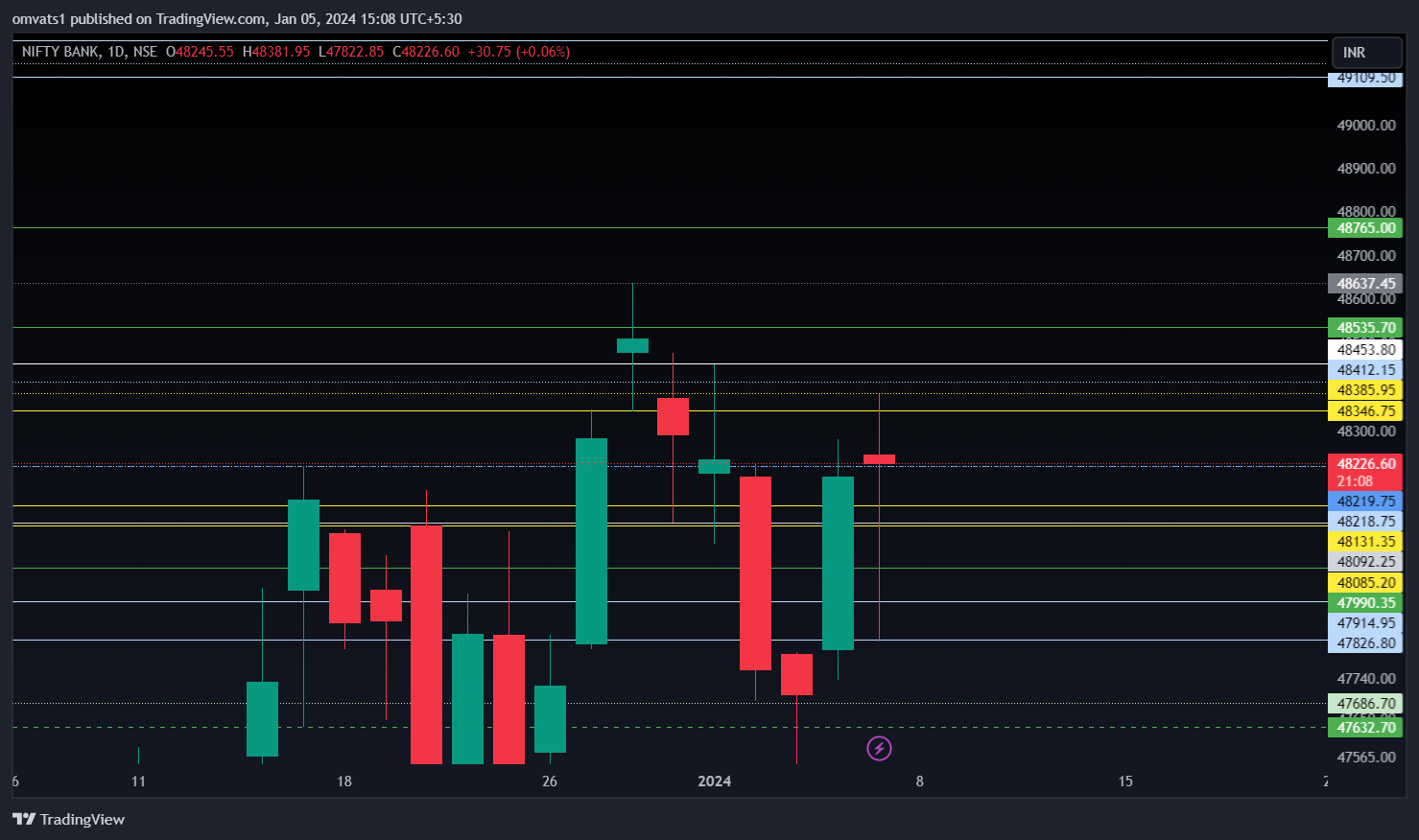This screenshot has height=840, width=1419.
Task: Select the light blue 48412.15 price label
Action: [x=1365, y=370]
